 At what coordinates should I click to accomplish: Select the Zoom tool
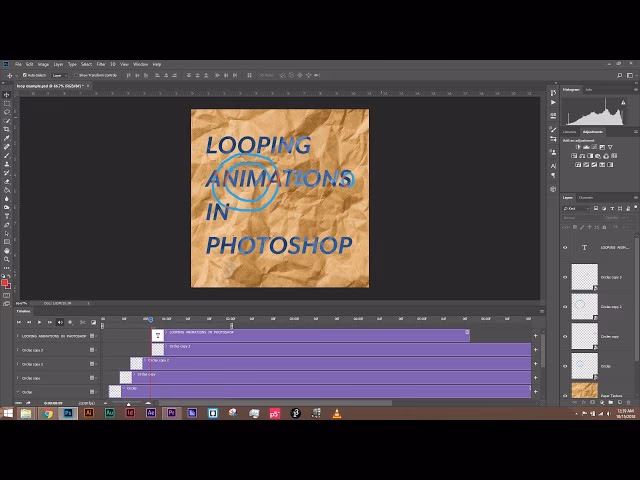point(7,260)
